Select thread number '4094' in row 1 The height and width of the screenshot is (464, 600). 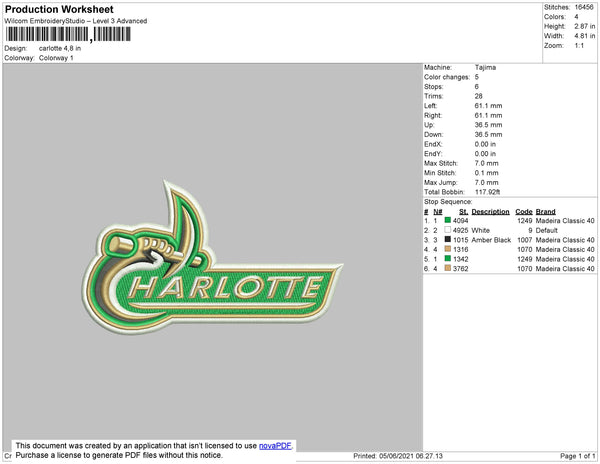pos(460,221)
